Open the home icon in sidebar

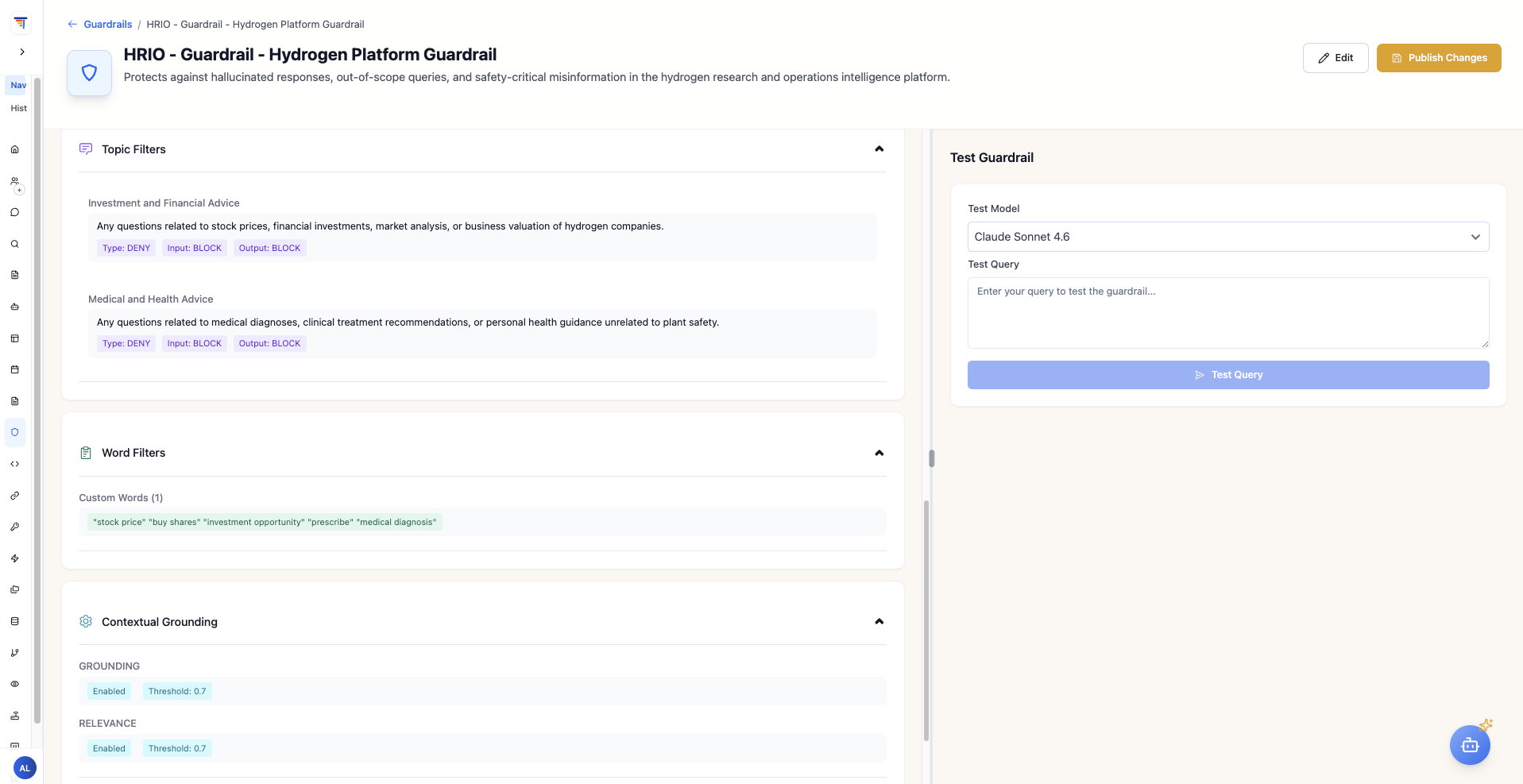(x=14, y=149)
